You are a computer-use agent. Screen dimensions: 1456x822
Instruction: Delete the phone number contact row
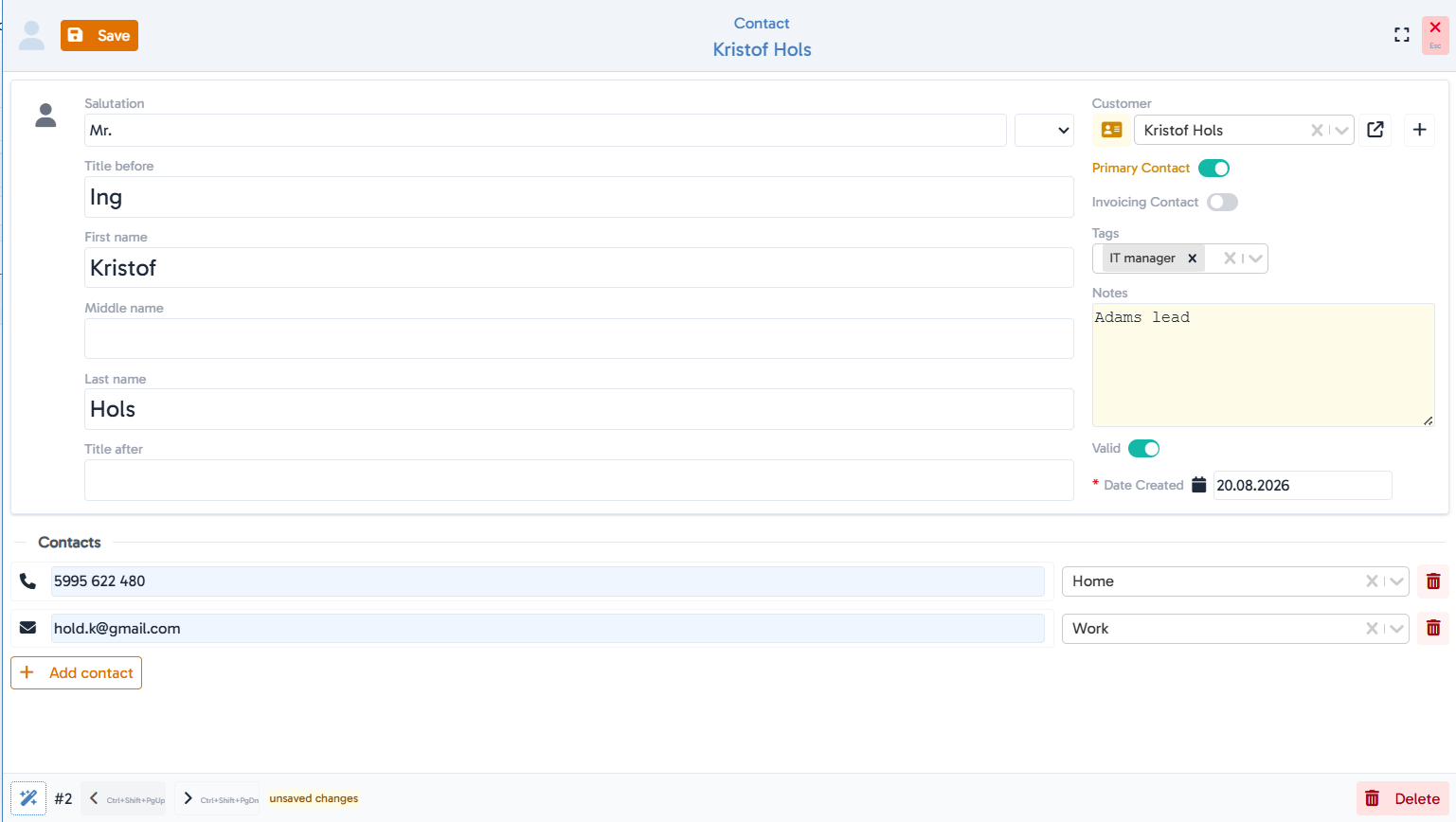pos(1433,581)
